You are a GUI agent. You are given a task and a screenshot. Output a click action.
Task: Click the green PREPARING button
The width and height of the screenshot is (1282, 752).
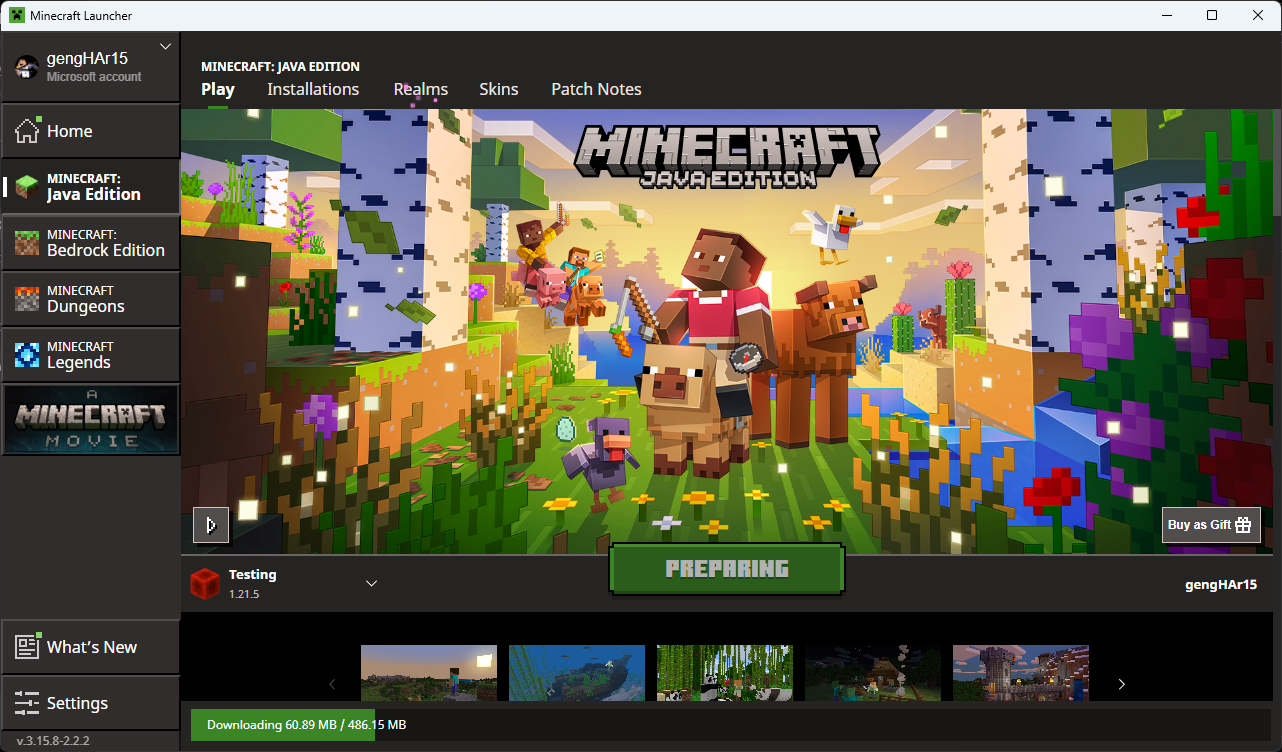pos(727,569)
